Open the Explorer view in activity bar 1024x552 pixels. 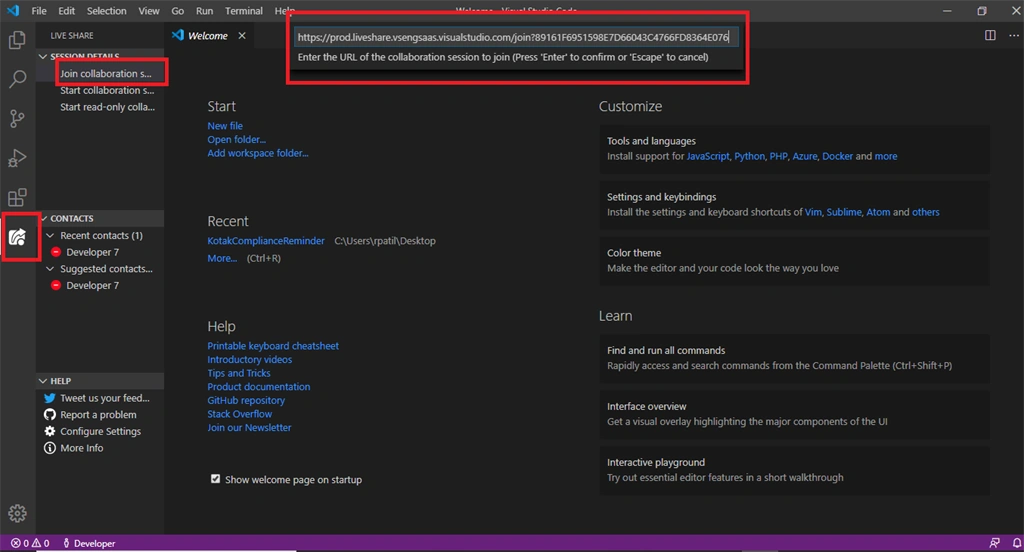click(x=17, y=40)
